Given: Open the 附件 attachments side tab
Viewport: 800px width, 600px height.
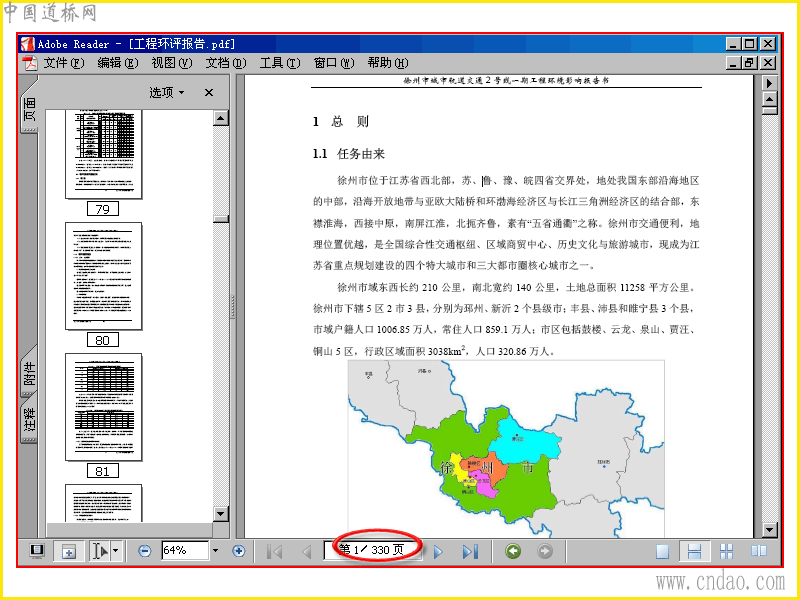Looking at the screenshot, I should coord(30,372).
